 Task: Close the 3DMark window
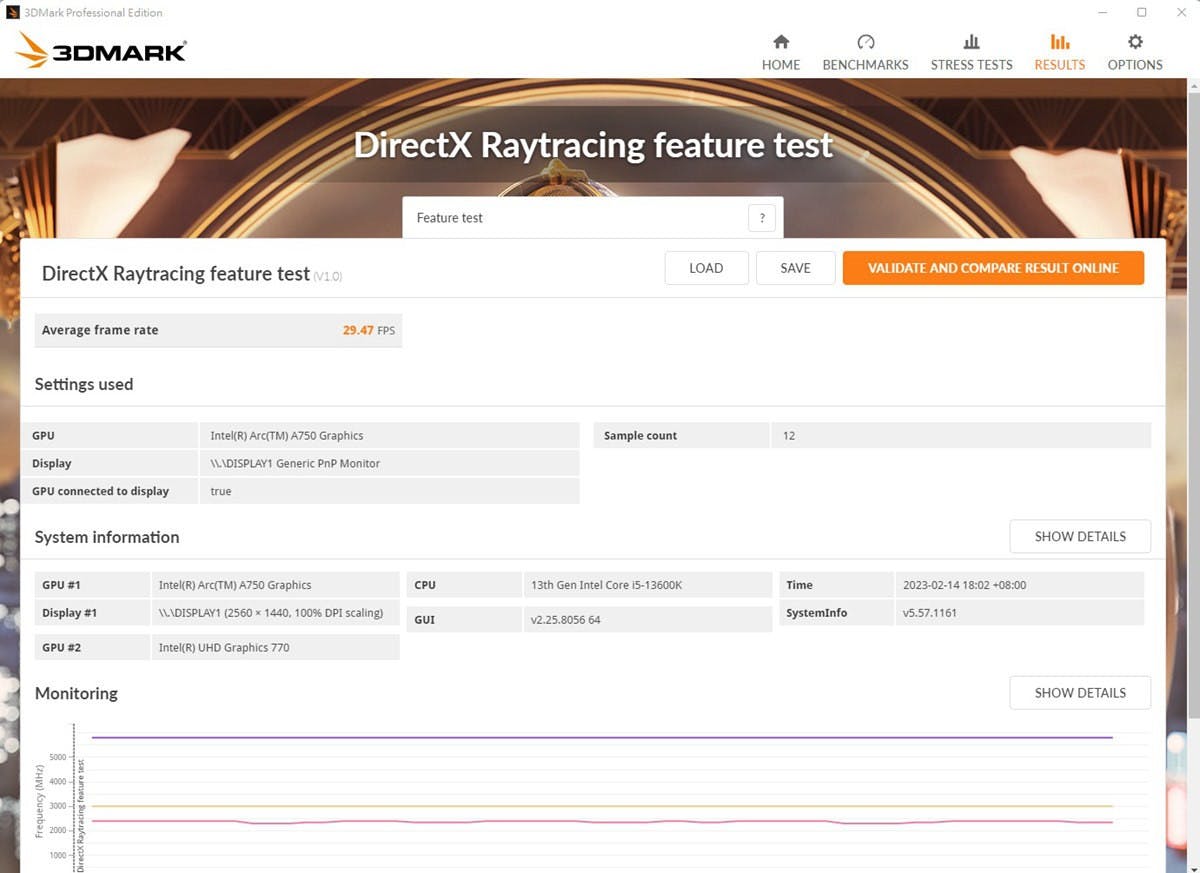1180,13
